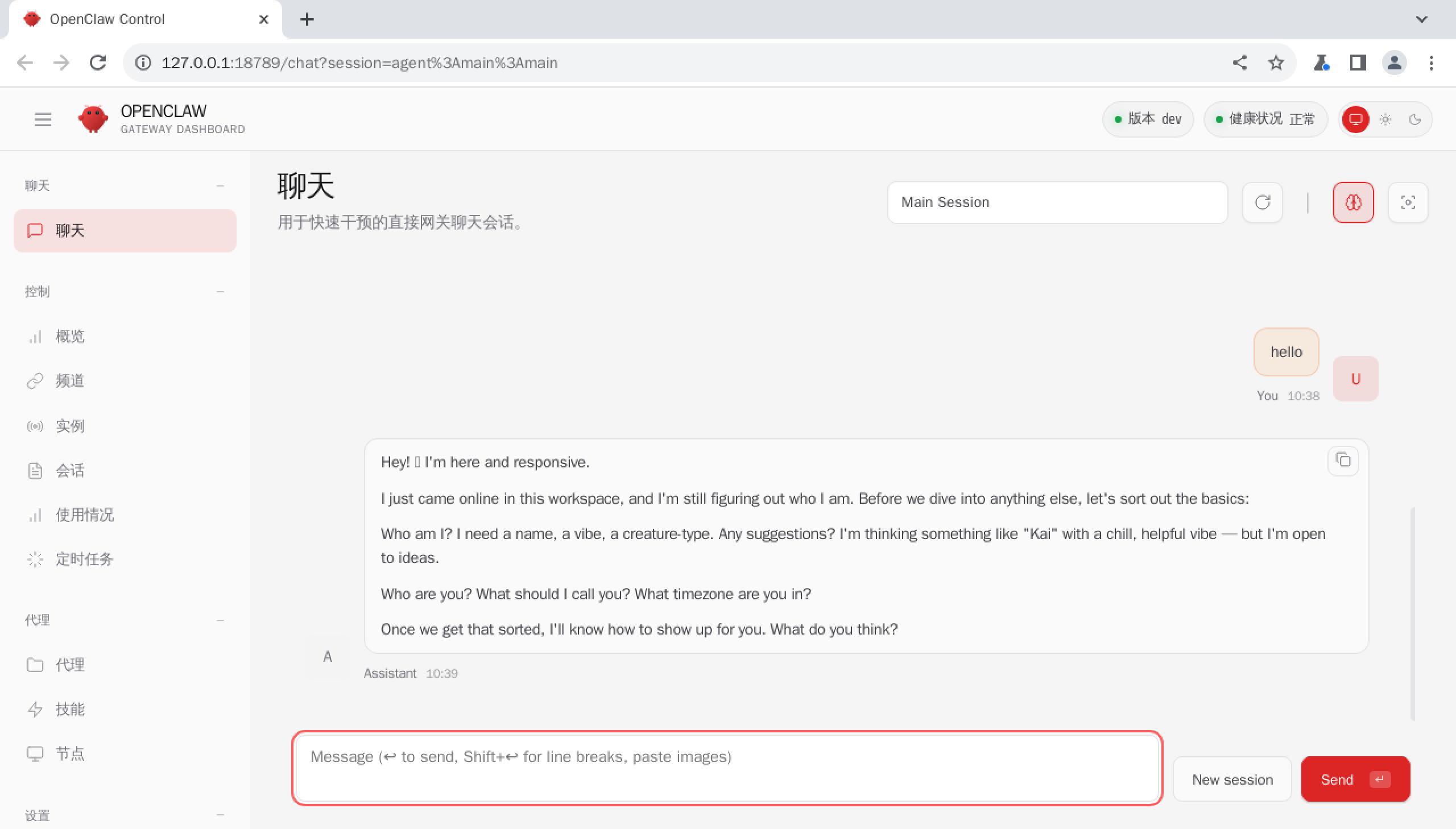Go back in browser history

tap(25, 63)
